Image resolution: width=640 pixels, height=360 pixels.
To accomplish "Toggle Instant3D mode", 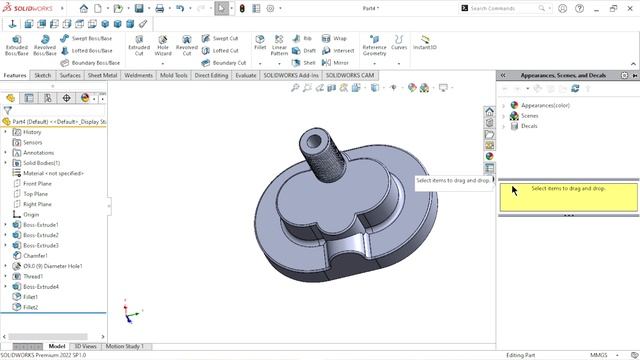I will click(x=425, y=42).
